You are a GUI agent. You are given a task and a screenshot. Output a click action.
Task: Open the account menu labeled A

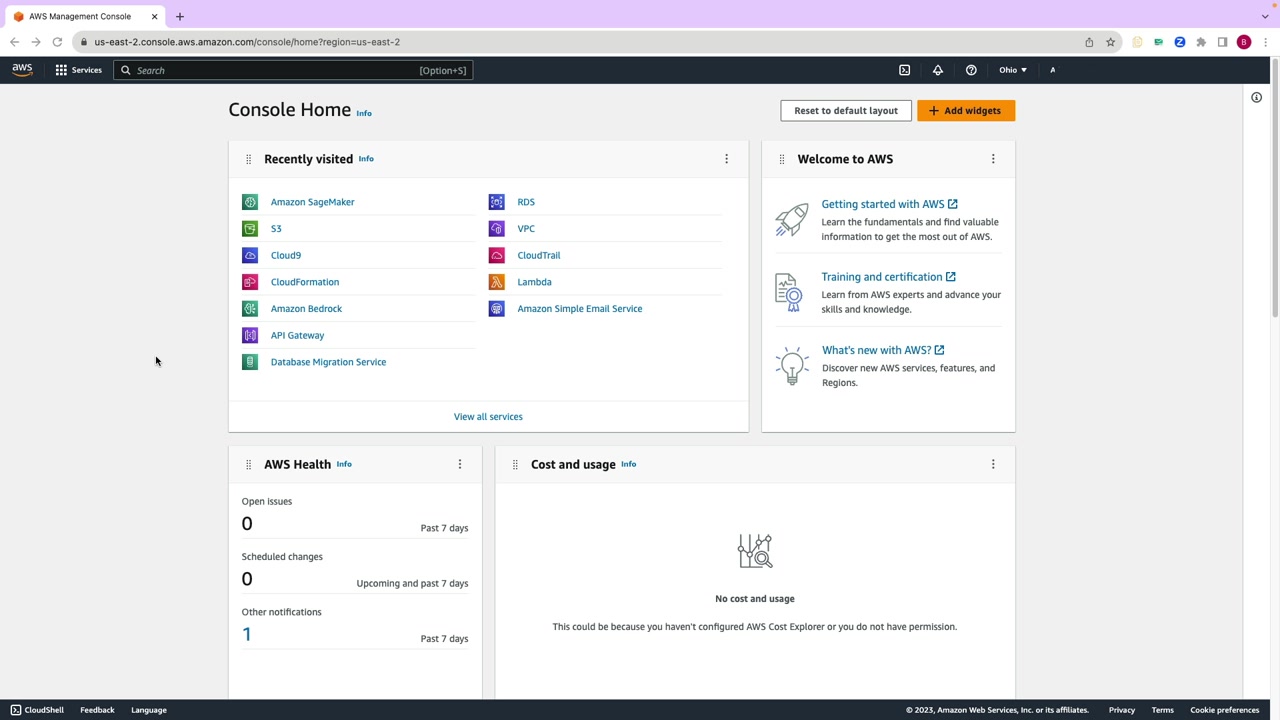tap(1052, 70)
